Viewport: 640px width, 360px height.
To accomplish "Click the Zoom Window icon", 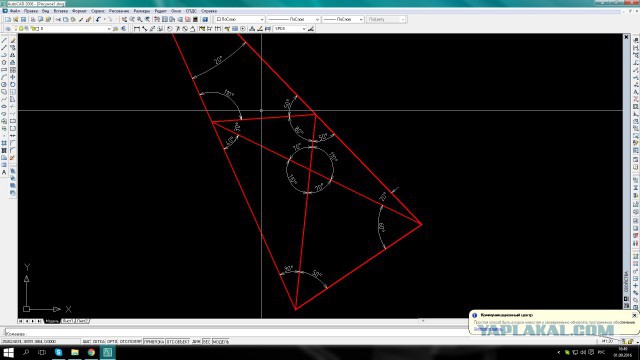I will point(140,19).
